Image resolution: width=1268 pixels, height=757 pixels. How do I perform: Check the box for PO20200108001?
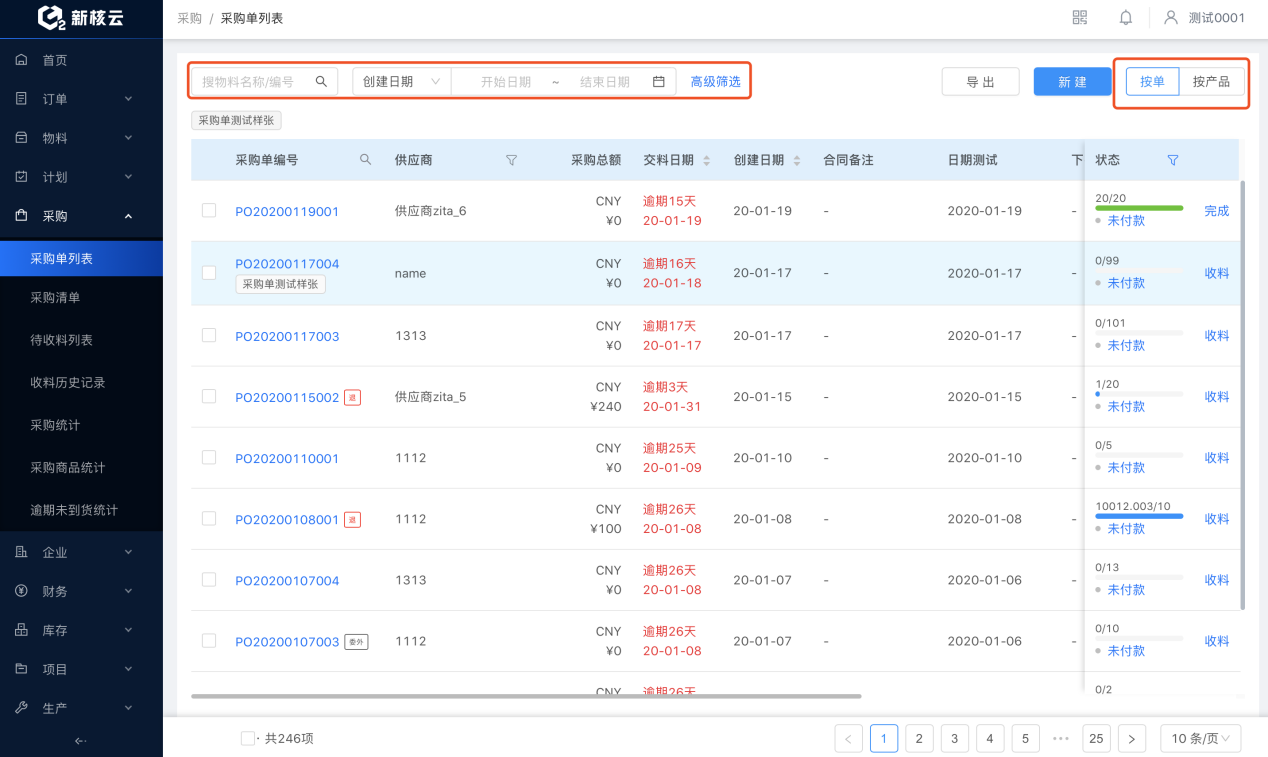tap(209, 518)
